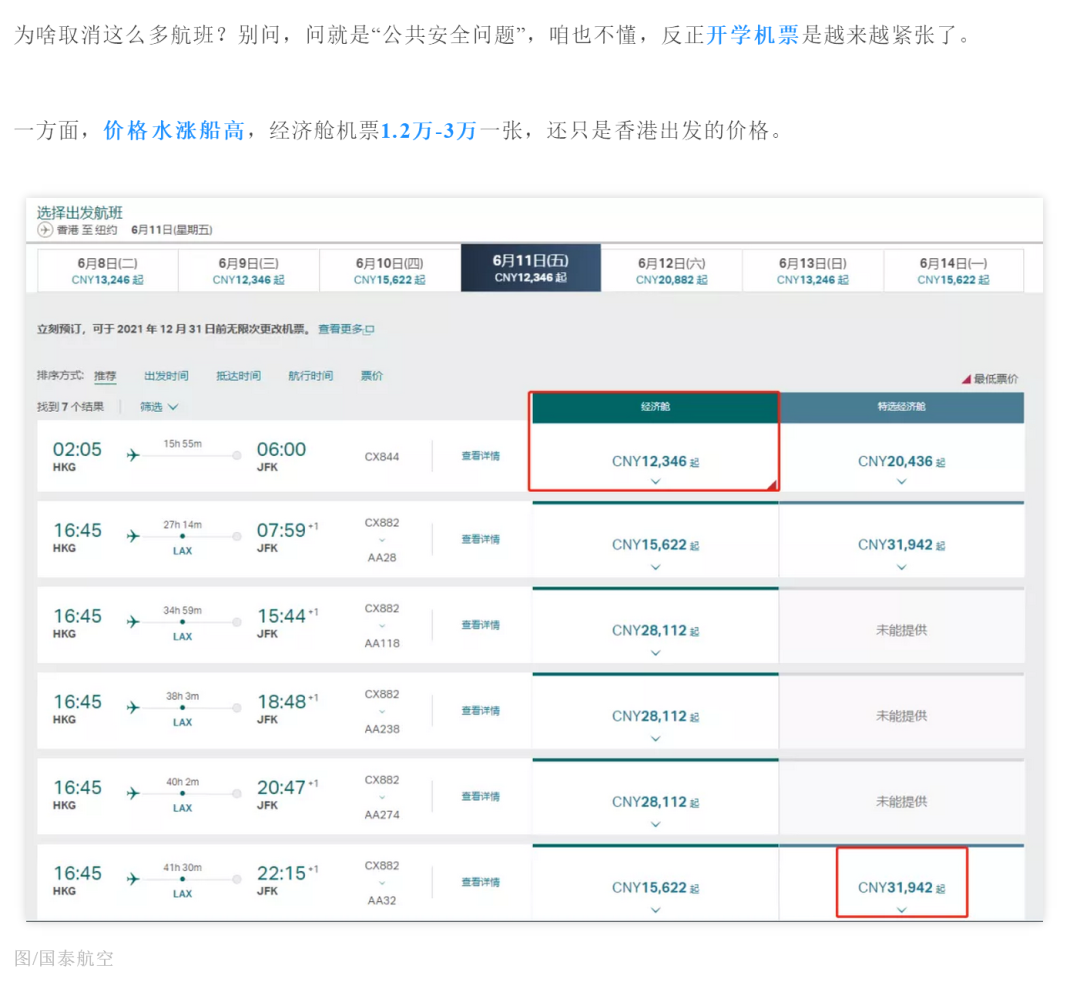Expand AA32 premium economy CNY31,942 chevron
Image resolution: width=1080 pixels, height=985 pixels.
[x=902, y=910]
